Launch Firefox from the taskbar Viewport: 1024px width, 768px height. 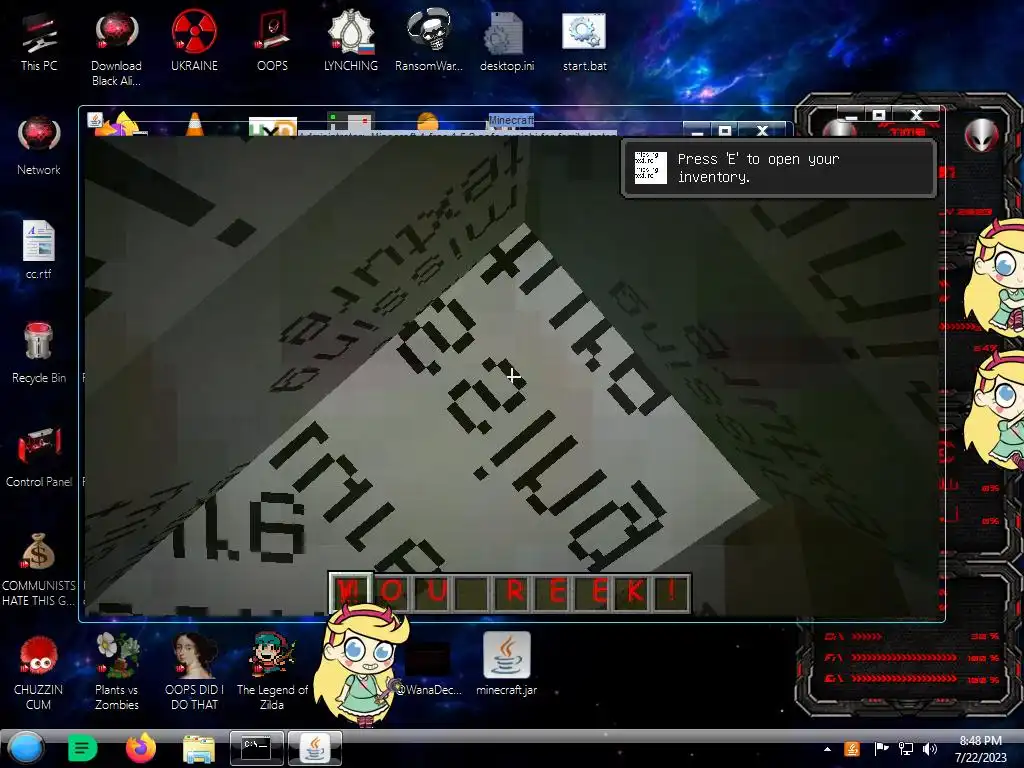[x=140, y=748]
